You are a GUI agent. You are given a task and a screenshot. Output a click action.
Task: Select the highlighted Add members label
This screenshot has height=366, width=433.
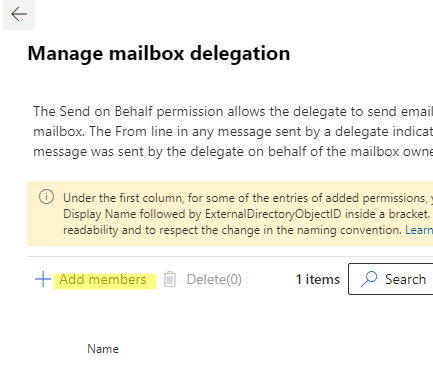click(x=103, y=279)
